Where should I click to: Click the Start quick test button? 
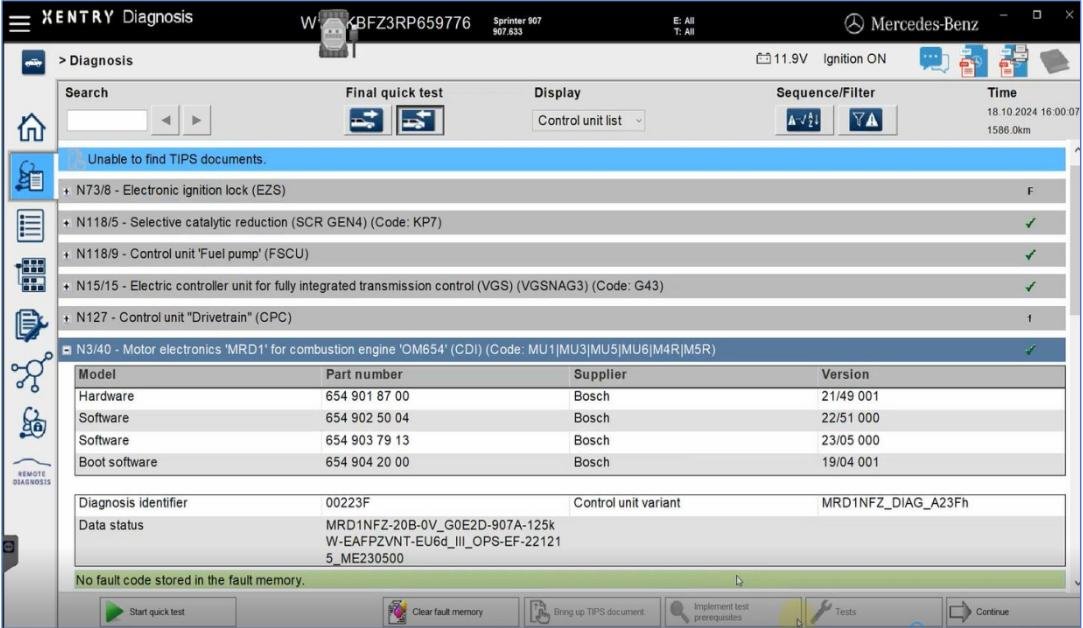(x=165, y=612)
